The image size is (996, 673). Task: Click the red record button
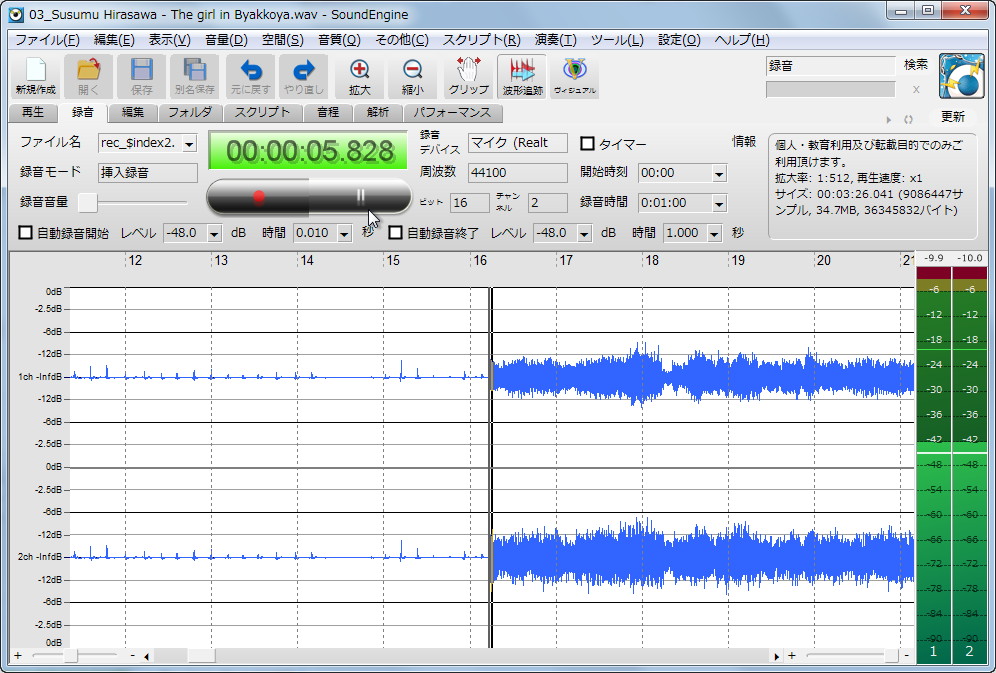click(259, 197)
